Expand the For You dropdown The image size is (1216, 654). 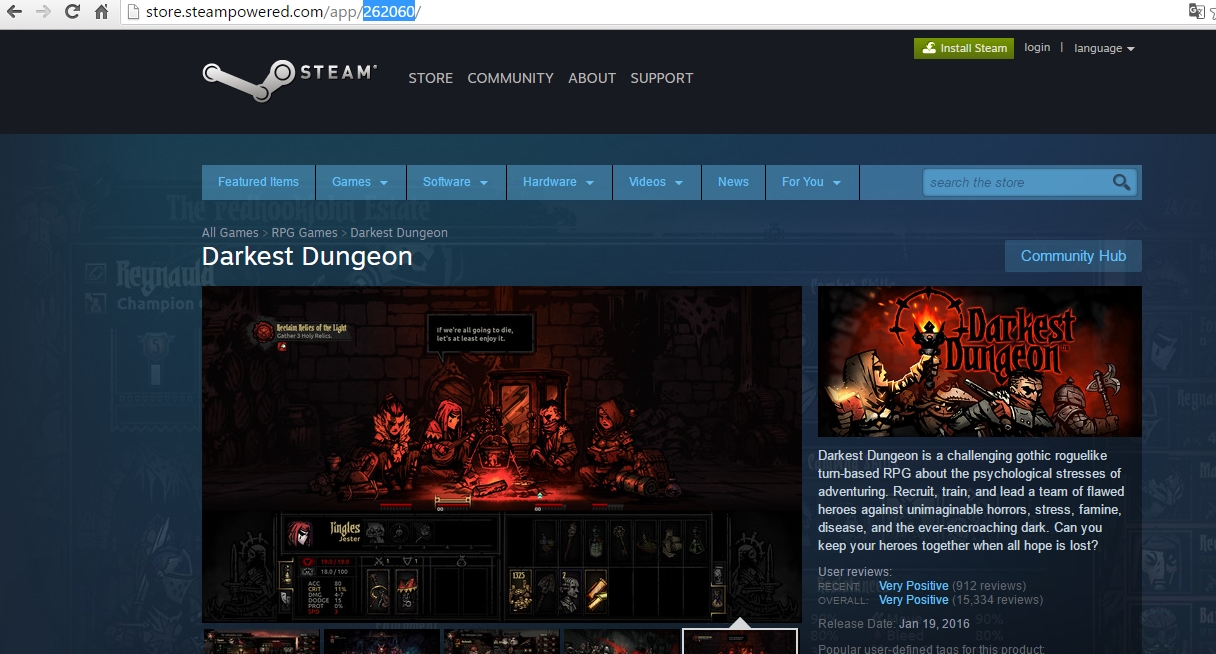[811, 182]
